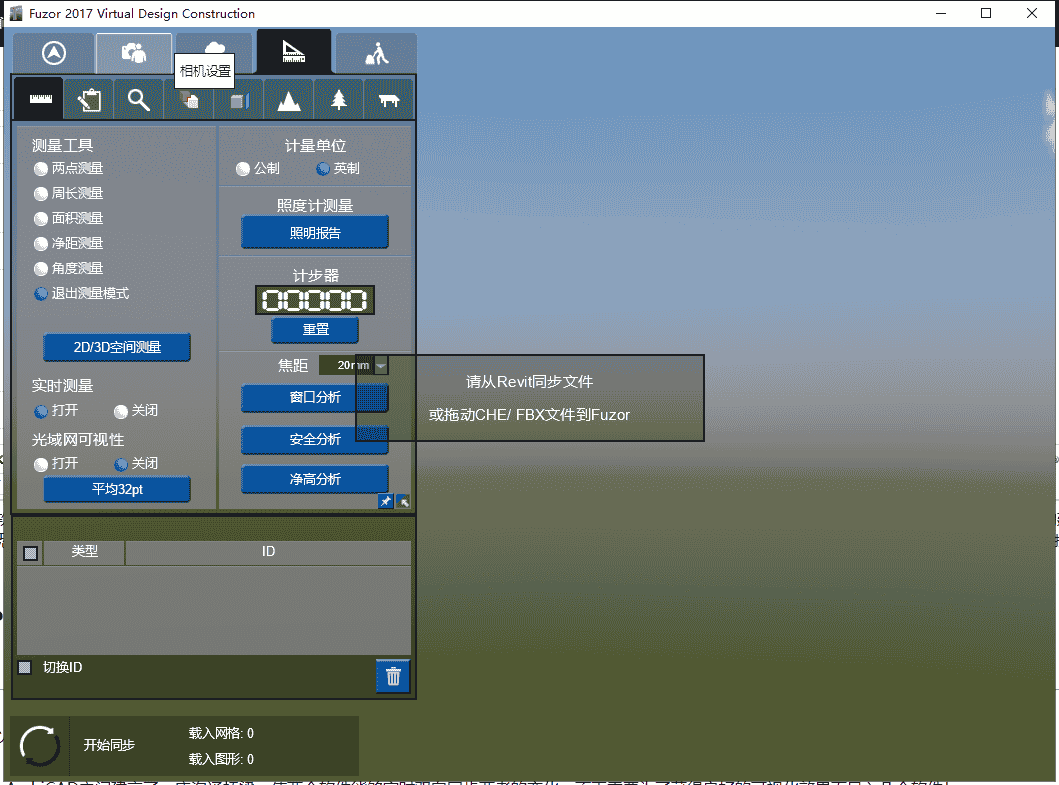The height and width of the screenshot is (785, 1059).
Task: Expand the 焦距 20mm dropdown arrow
Action: [381, 366]
